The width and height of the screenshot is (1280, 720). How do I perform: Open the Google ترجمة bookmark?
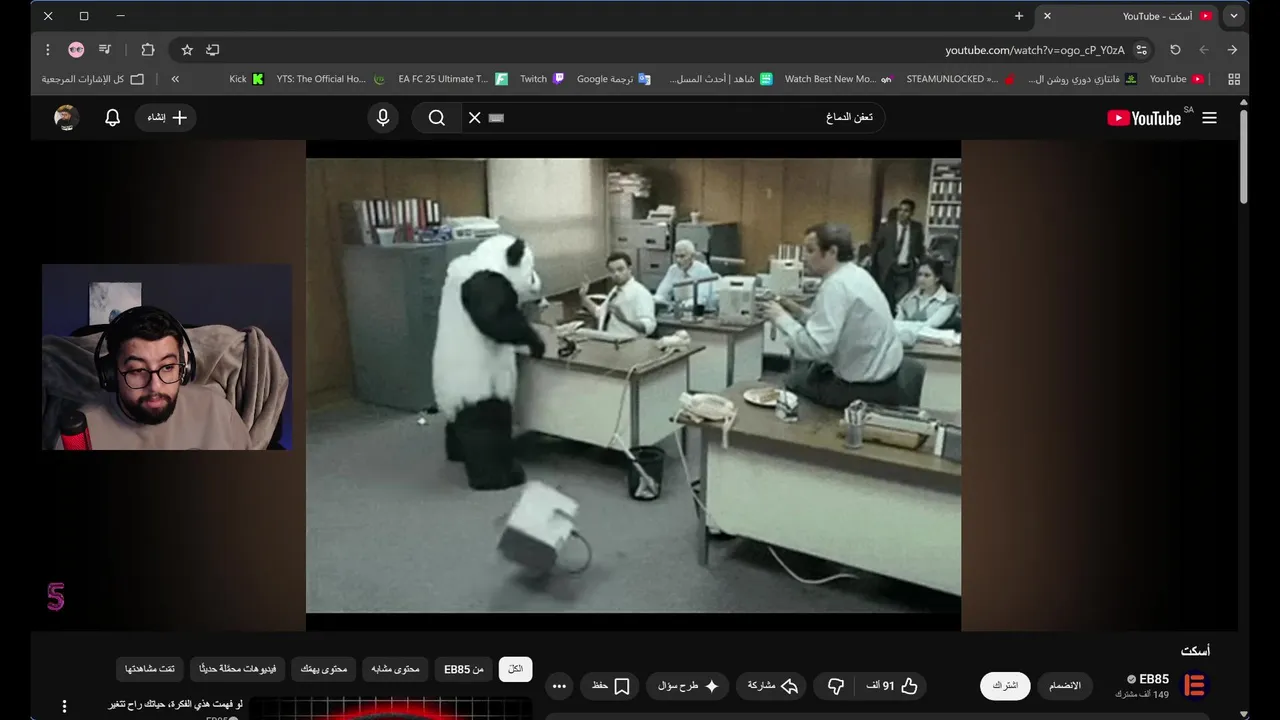point(614,79)
